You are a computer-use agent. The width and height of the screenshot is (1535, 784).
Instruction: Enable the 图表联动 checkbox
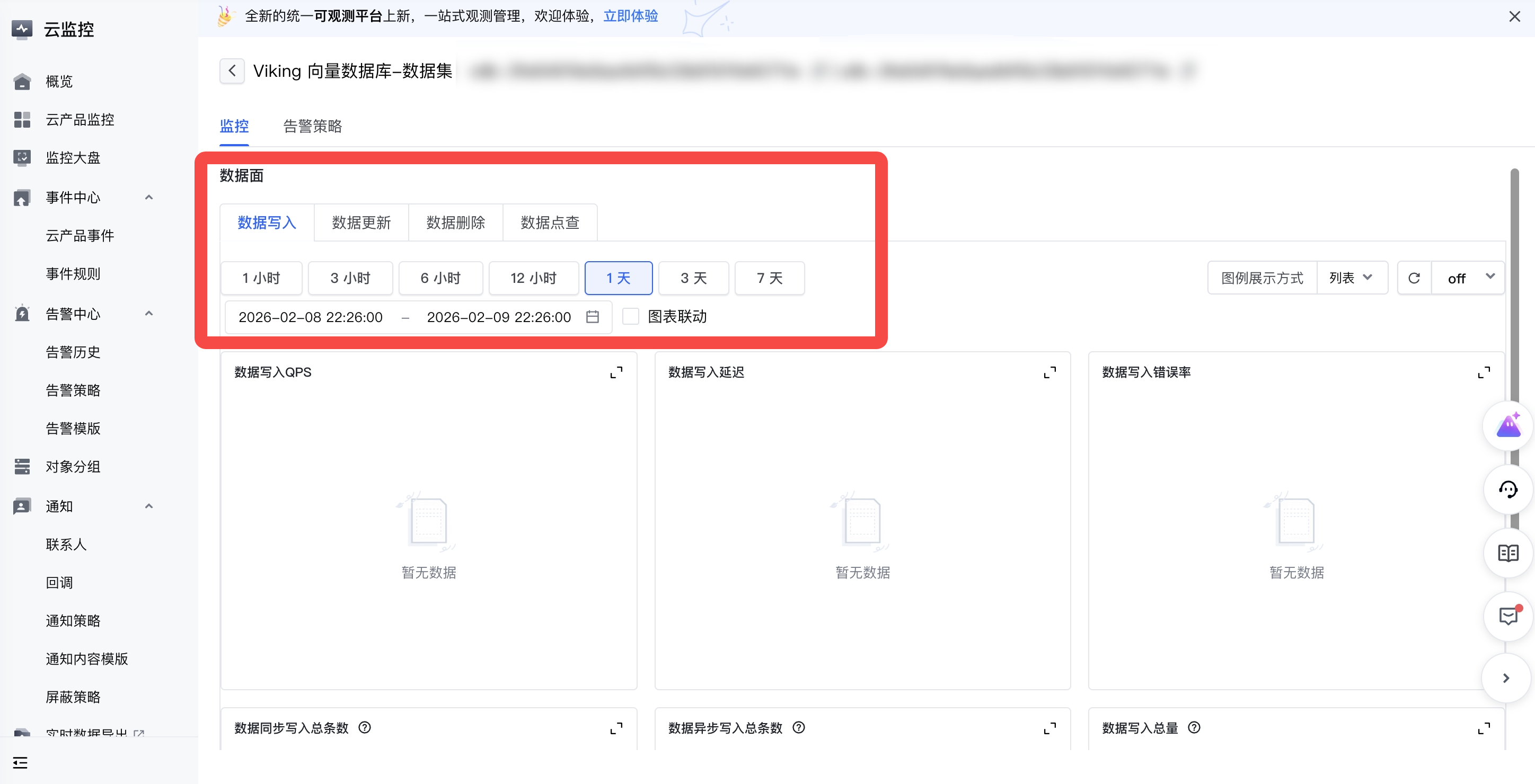coord(630,316)
